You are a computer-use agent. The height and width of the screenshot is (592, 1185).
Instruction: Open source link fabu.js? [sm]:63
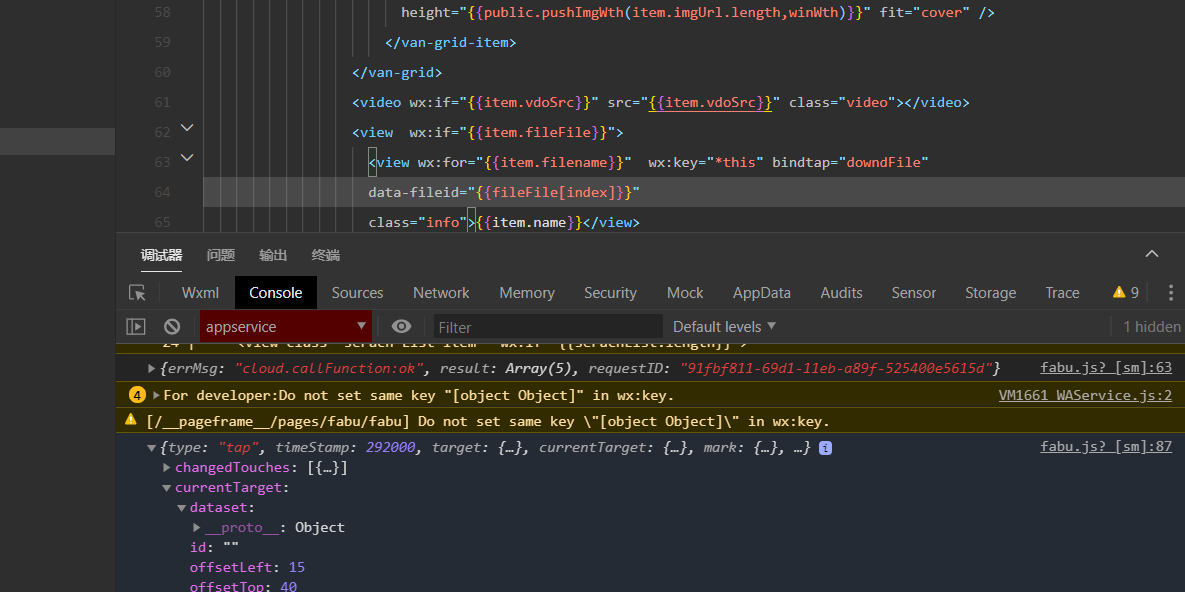pos(1106,368)
